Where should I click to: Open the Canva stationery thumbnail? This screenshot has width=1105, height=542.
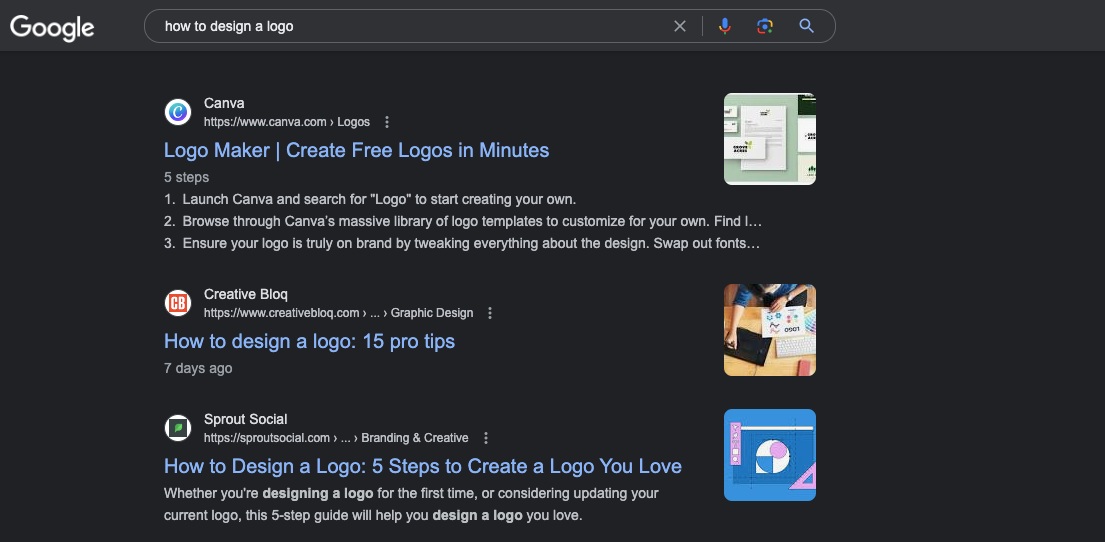[770, 139]
